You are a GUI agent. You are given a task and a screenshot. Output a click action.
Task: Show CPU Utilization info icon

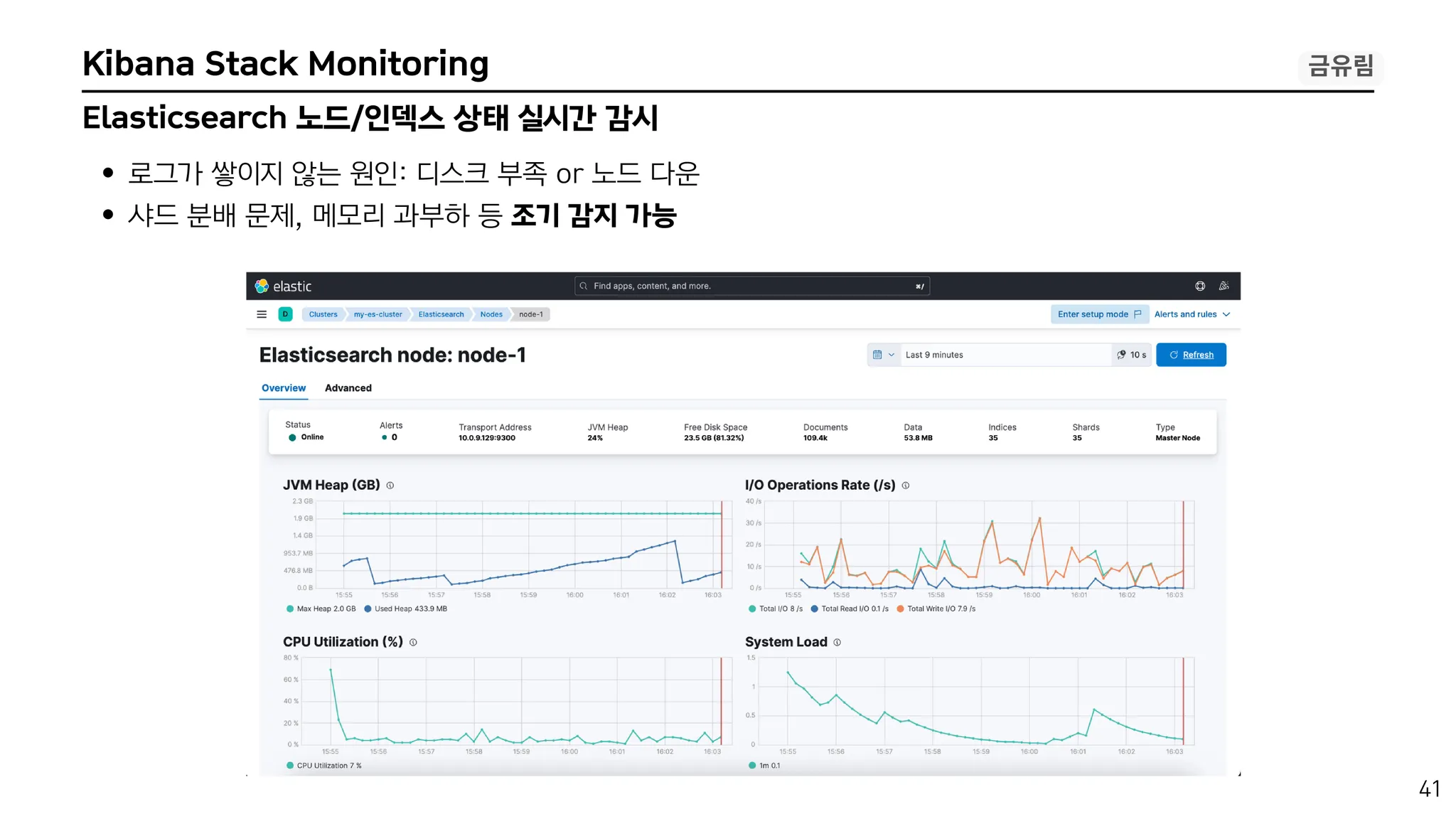pos(413,643)
